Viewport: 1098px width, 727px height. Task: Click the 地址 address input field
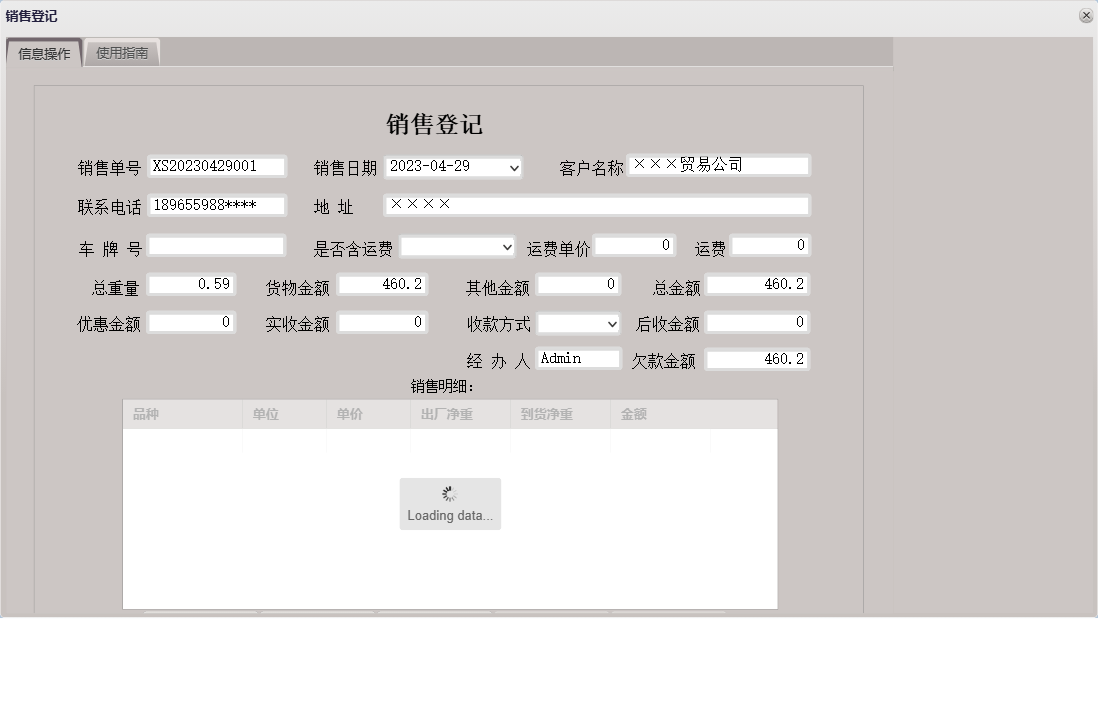pyautogui.click(x=598, y=205)
